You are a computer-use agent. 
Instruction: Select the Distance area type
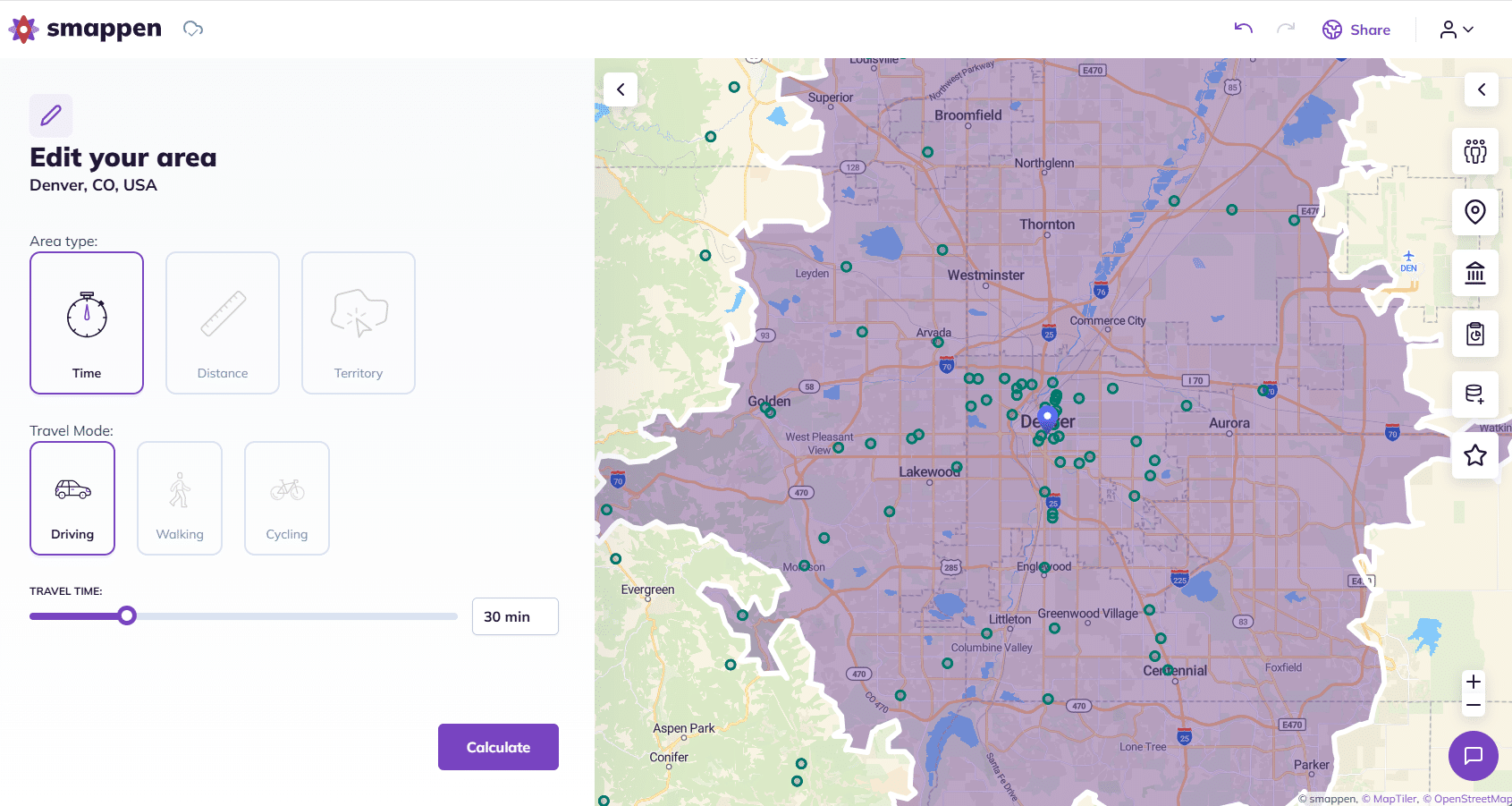pos(222,323)
